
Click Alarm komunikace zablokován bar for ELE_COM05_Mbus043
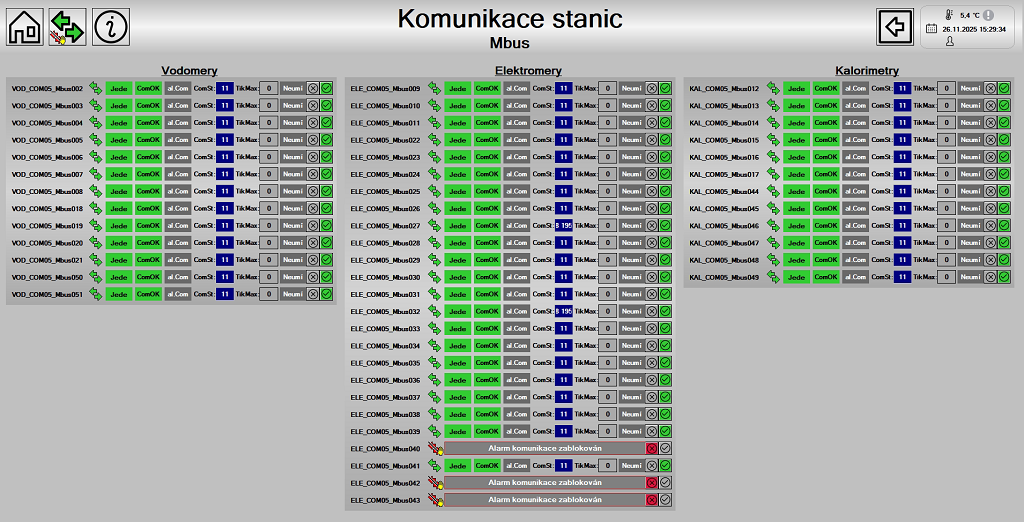(x=545, y=500)
